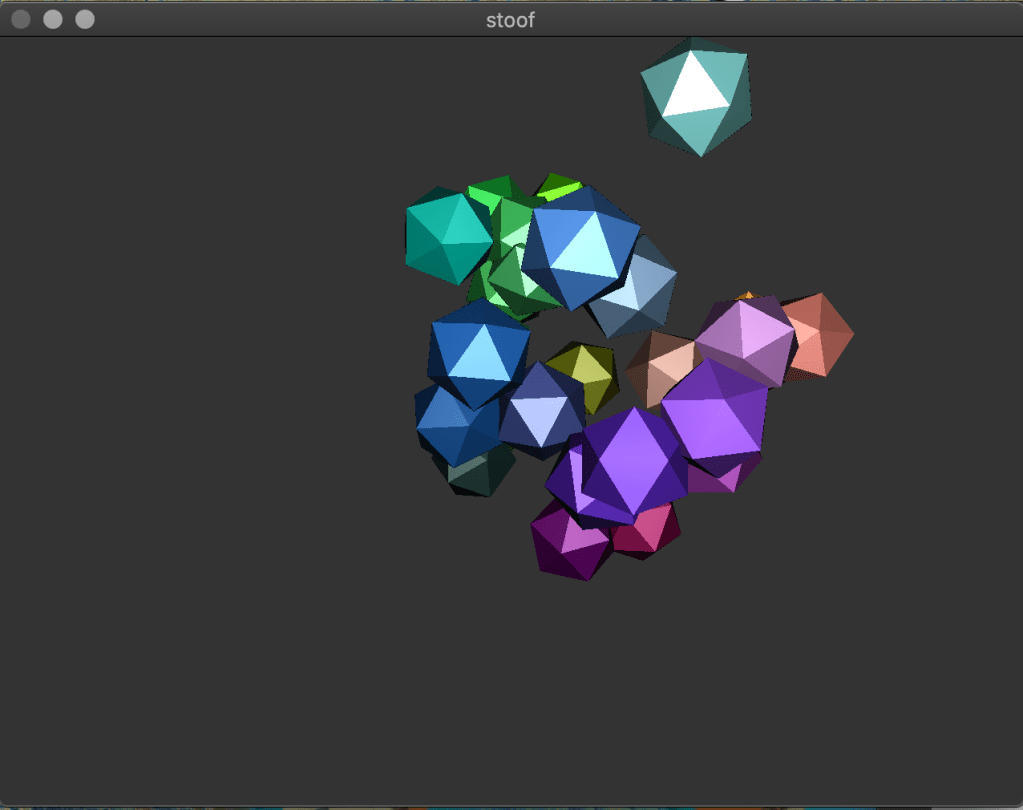The width and height of the screenshot is (1023, 810).
Task: Click the large violet icosahedron in the center
Action: tap(632, 461)
